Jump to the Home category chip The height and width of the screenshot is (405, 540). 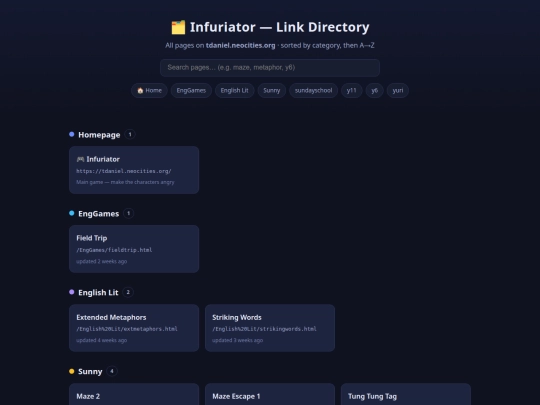pyautogui.click(x=149, y=91)
